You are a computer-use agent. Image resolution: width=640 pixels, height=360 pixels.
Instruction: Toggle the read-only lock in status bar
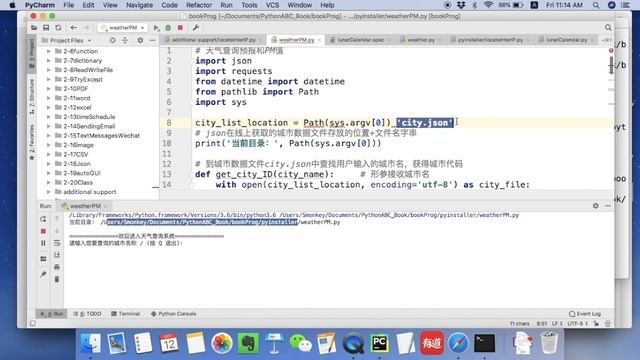pos(596,324)
